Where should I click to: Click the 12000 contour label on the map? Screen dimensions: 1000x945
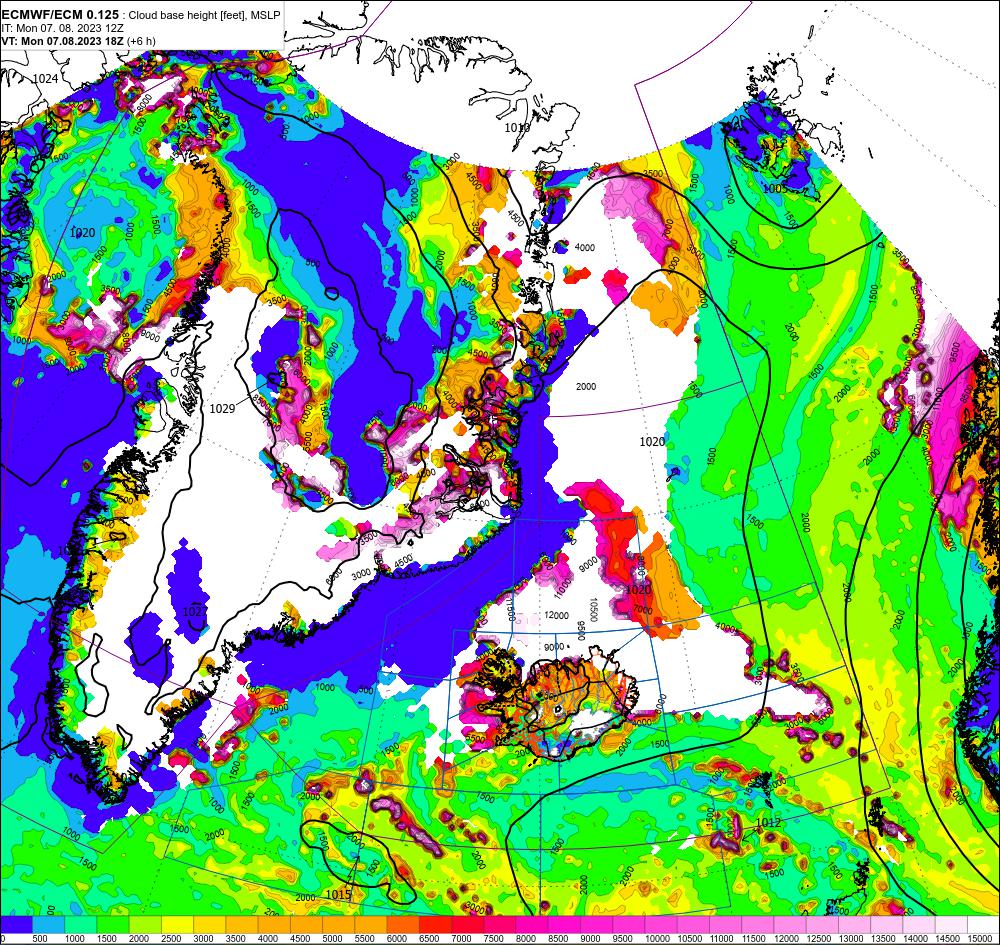coord(556,615)
